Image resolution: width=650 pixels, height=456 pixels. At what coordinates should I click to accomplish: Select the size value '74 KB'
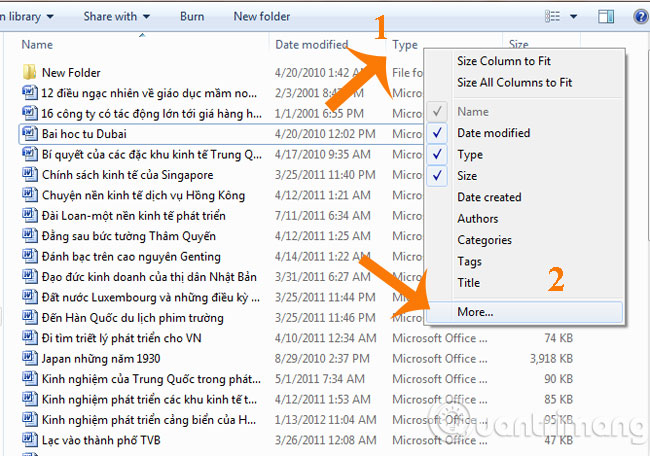(x=558, y=338)
